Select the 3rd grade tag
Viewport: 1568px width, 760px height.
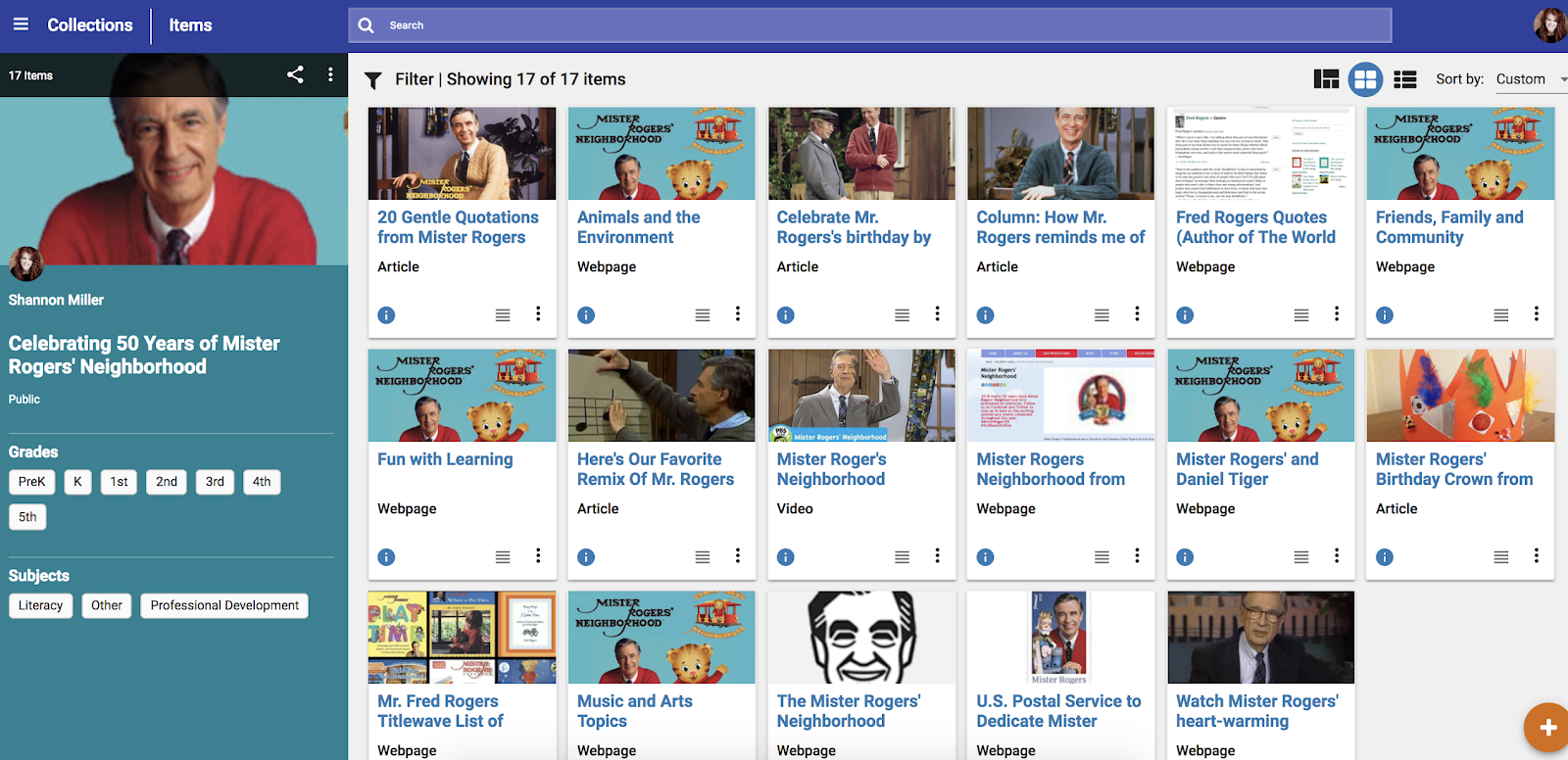pyautogui.click(x=215, y=482)
